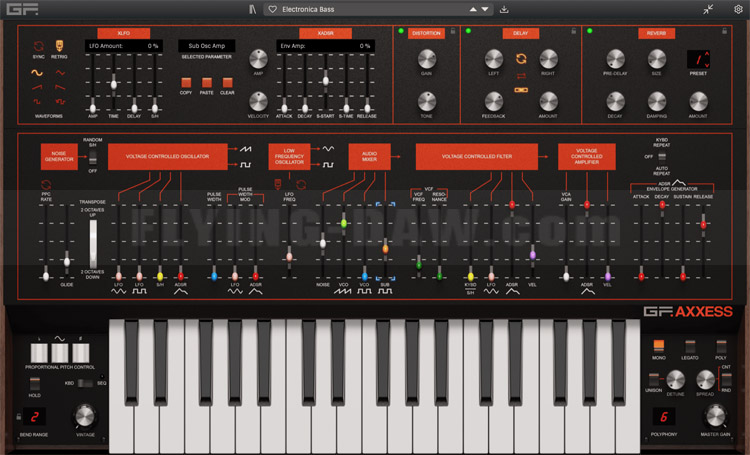This screenshot has height=455, width=750.
Task: Click the Delay lock icon
Action: 574,31
